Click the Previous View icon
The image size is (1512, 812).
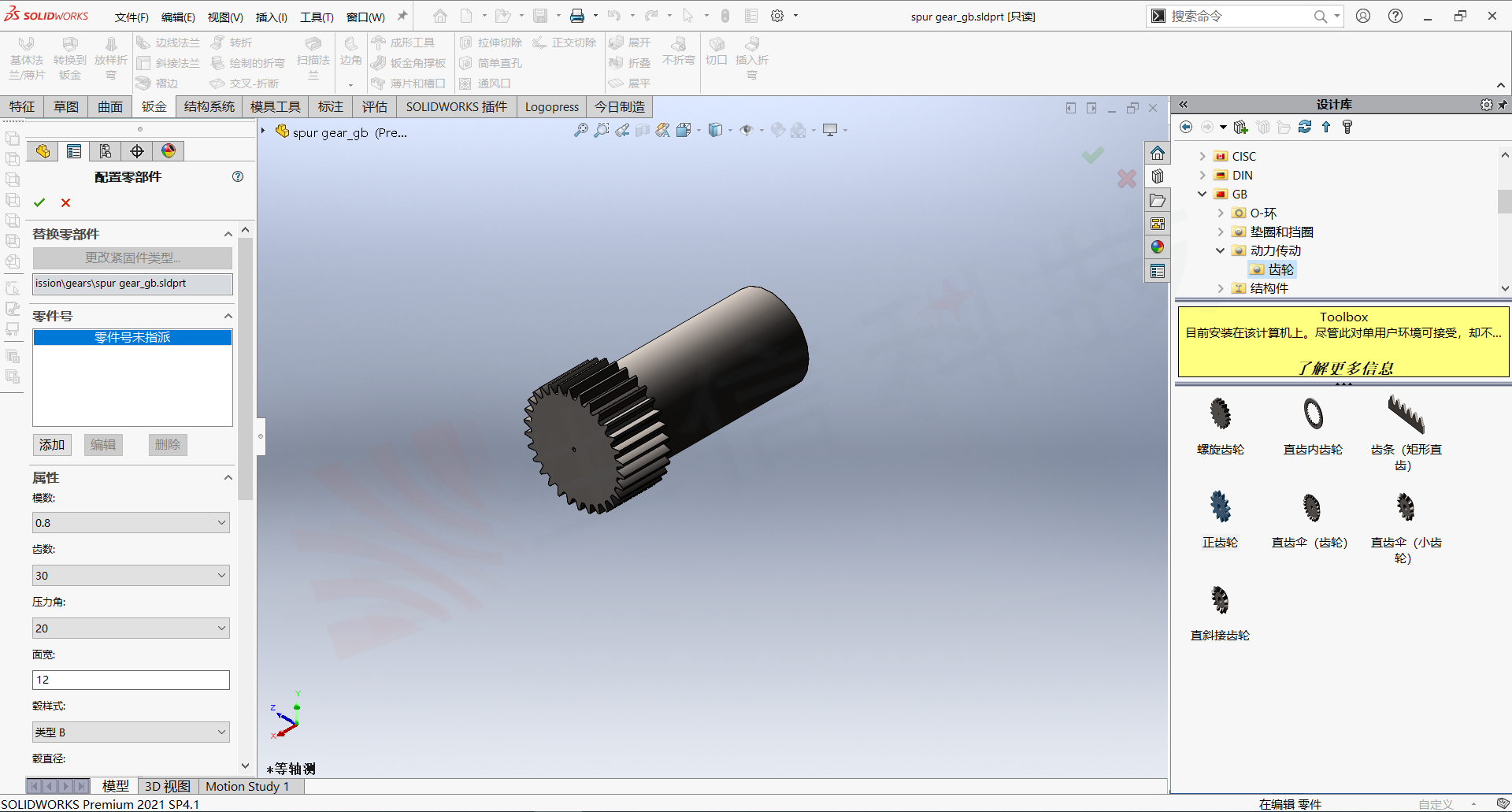click(x=622, y=130)
